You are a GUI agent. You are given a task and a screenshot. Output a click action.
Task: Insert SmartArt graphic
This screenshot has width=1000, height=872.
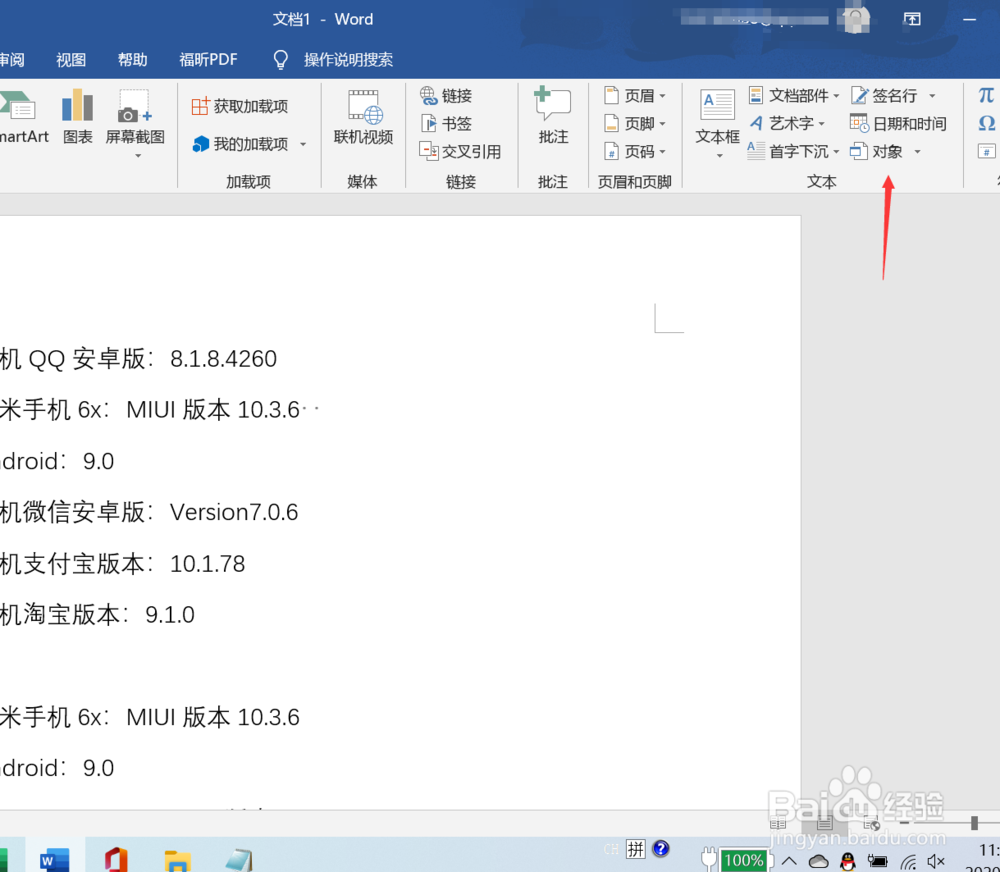tap(24, 116)
